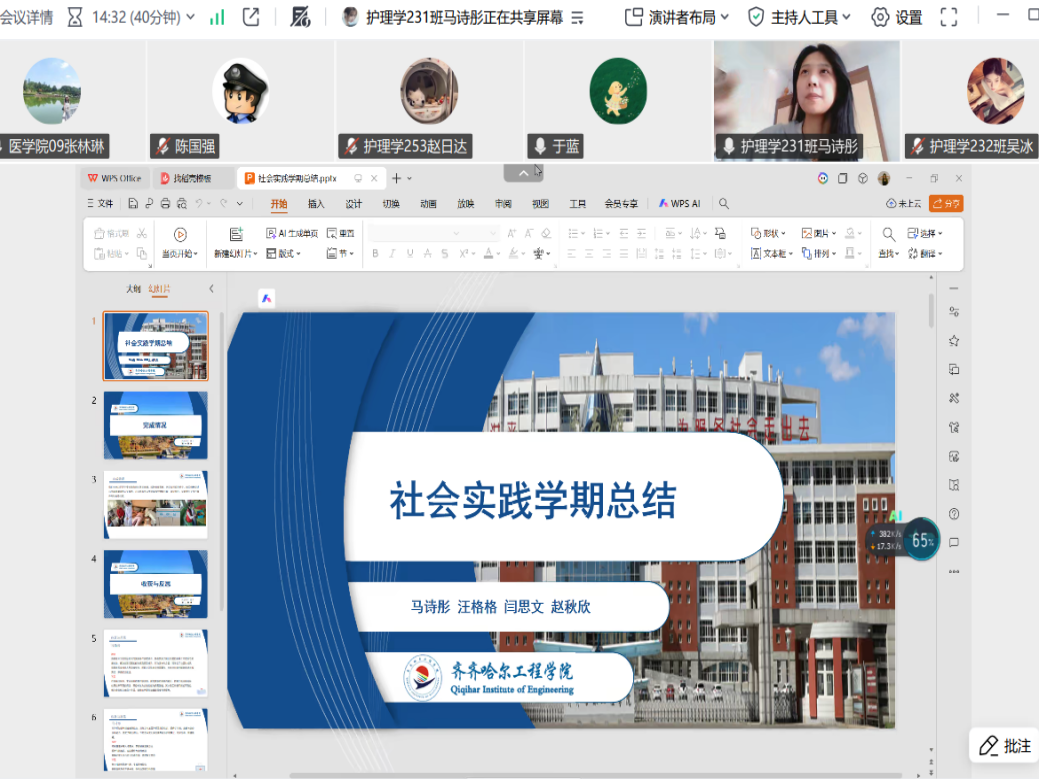Toggle bold formatting in ribbon
The width and height of the screenshot is (1039, 779).
(376, 254)
